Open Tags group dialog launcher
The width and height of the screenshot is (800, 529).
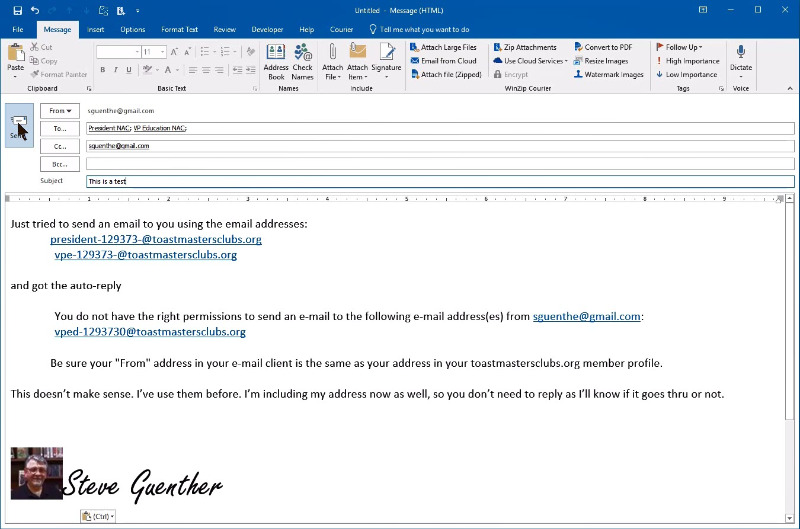pos(721,89)
